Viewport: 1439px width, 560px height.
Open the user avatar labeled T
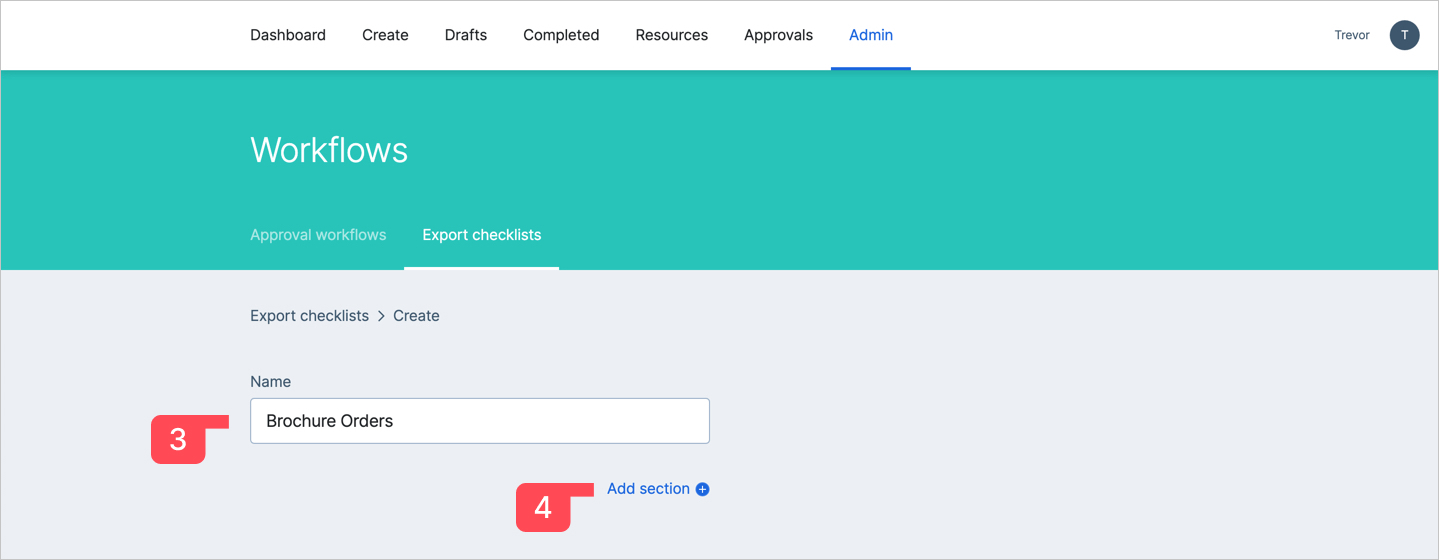click(1404, 35)
